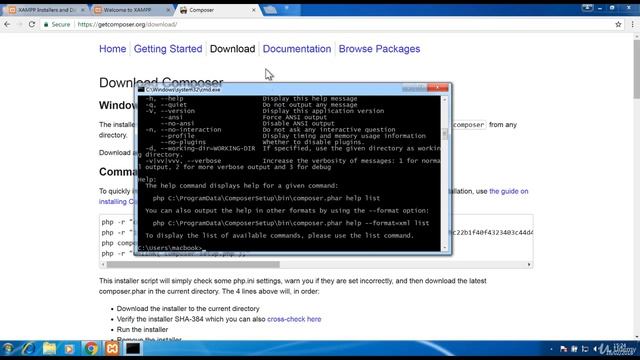Open the Chrome three-dot menu

pyautogui.click(x=633, y=24)
